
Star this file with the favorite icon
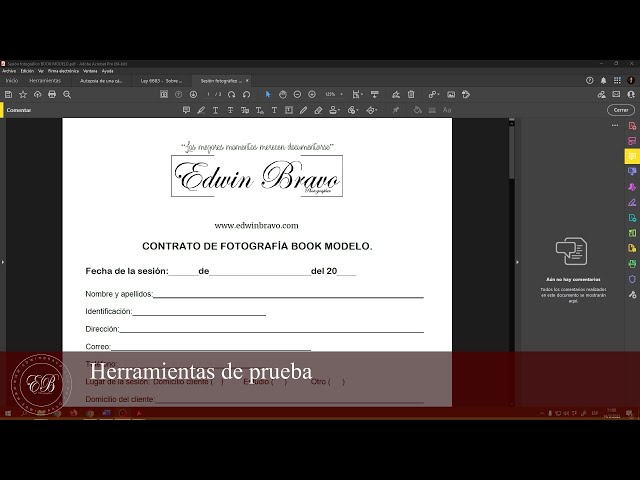(23, 95)
